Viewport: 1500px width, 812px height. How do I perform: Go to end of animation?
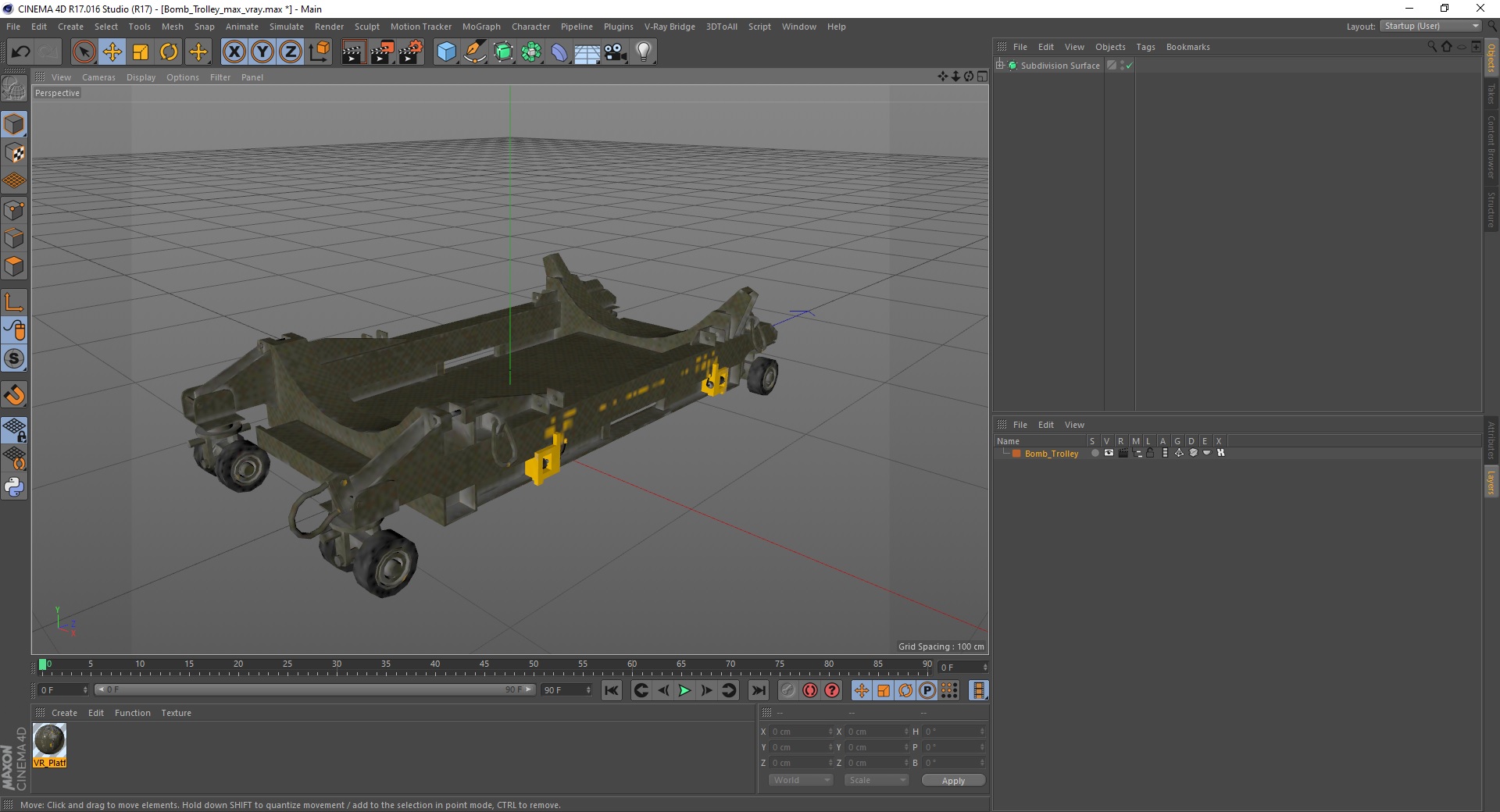[x=758, y=690]
